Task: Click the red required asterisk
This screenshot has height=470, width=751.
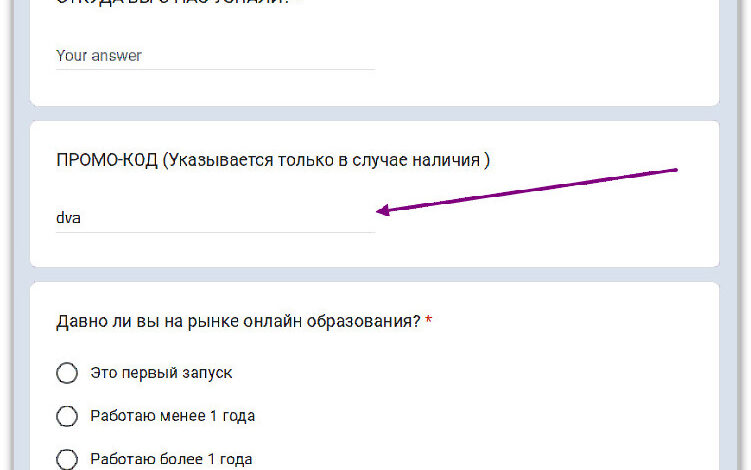Action: tap(429, 322)
